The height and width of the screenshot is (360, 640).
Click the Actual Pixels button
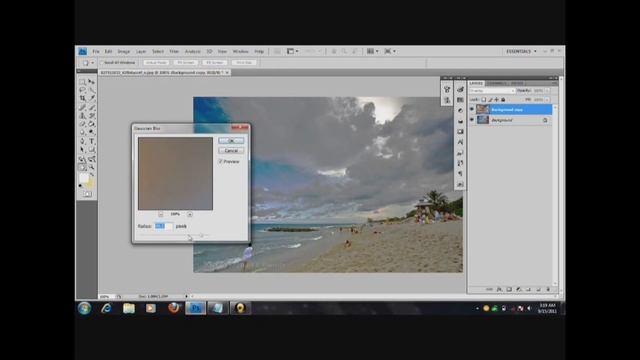click(x=156, y=63)
